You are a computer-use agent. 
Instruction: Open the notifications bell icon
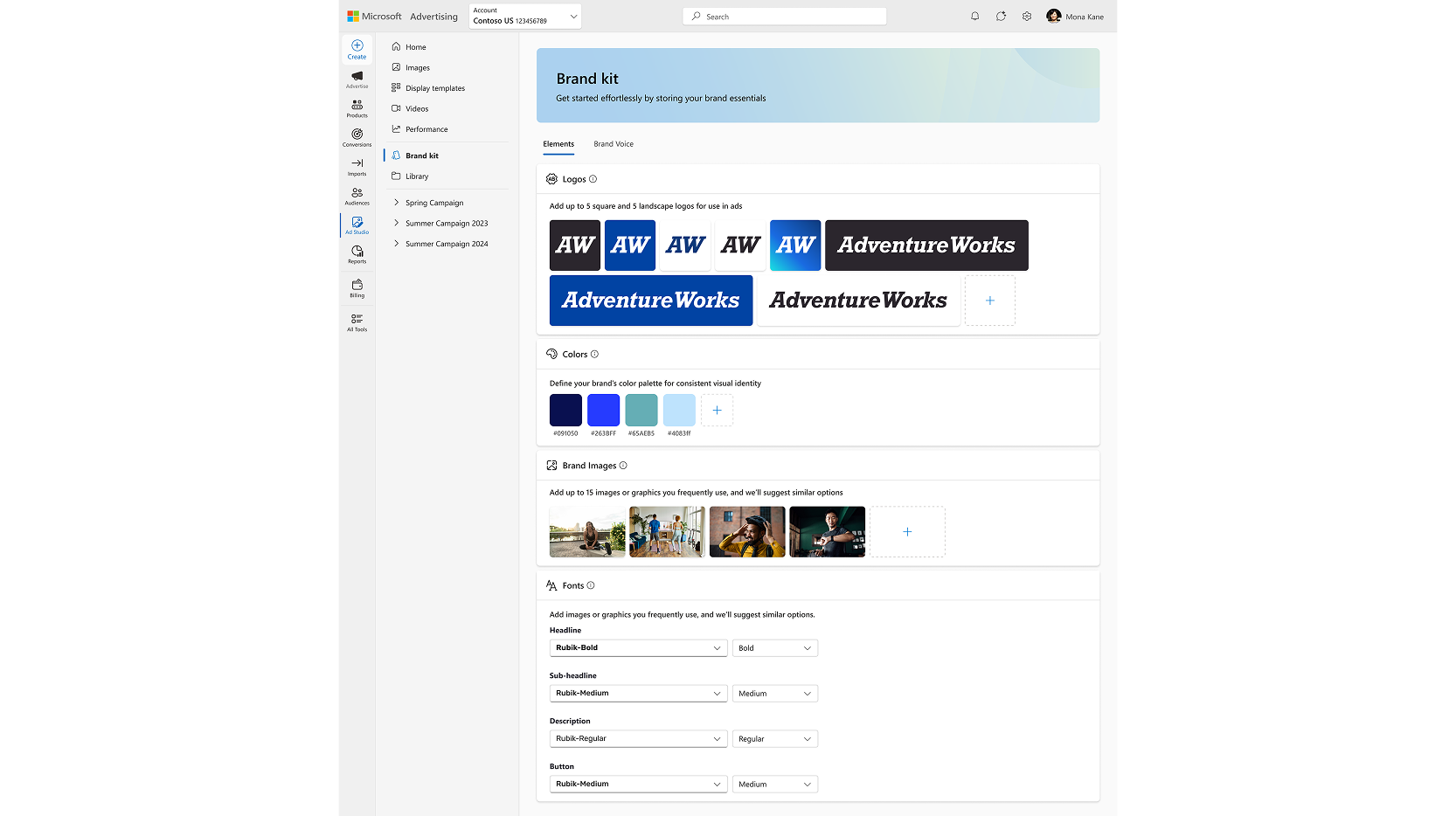(x=974, y=17)
